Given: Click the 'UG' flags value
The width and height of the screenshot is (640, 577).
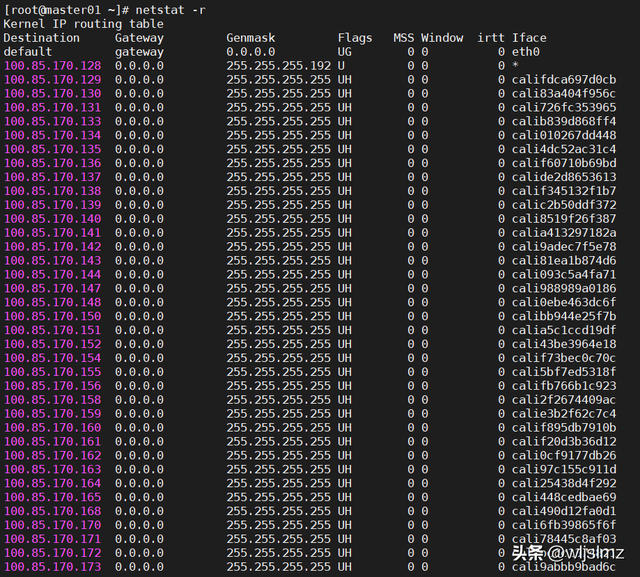Looking at the screenshot, I should tap(344, 52).
